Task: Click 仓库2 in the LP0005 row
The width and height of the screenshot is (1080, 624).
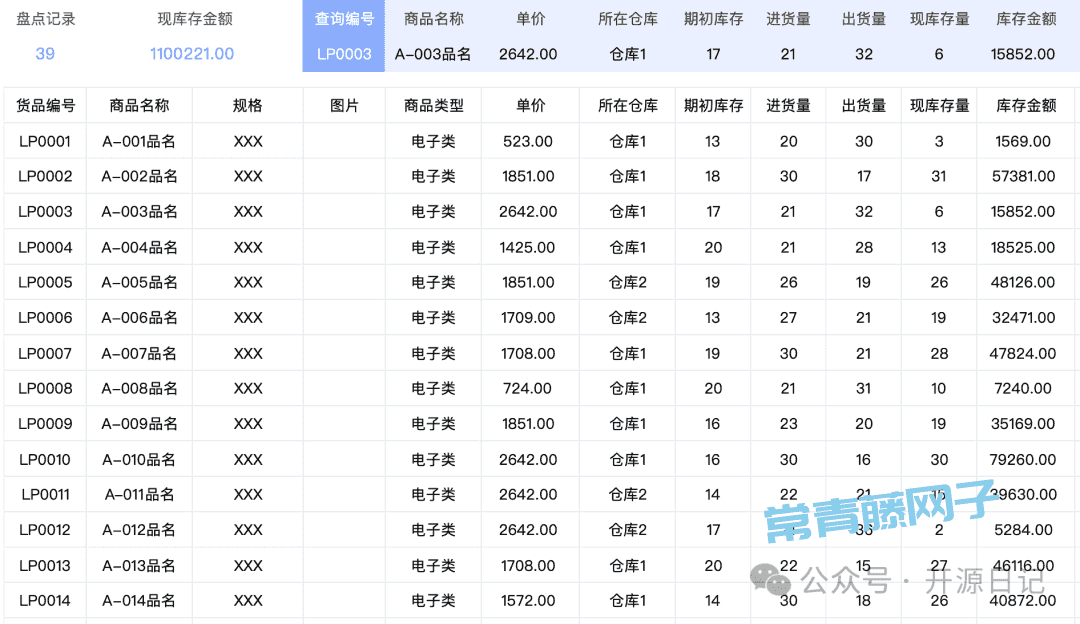Action: pos(627,282)
